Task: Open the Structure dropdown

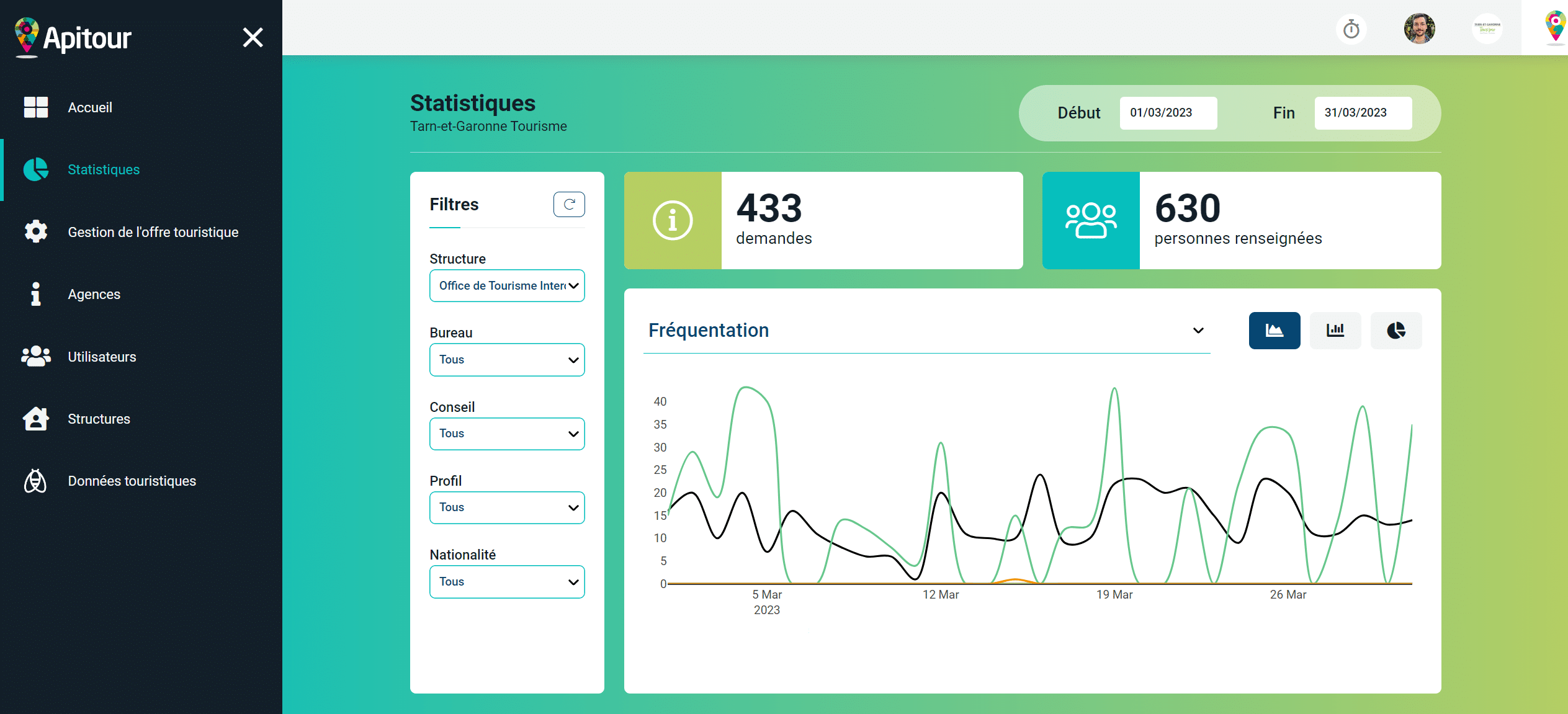Action: point(506,286)
